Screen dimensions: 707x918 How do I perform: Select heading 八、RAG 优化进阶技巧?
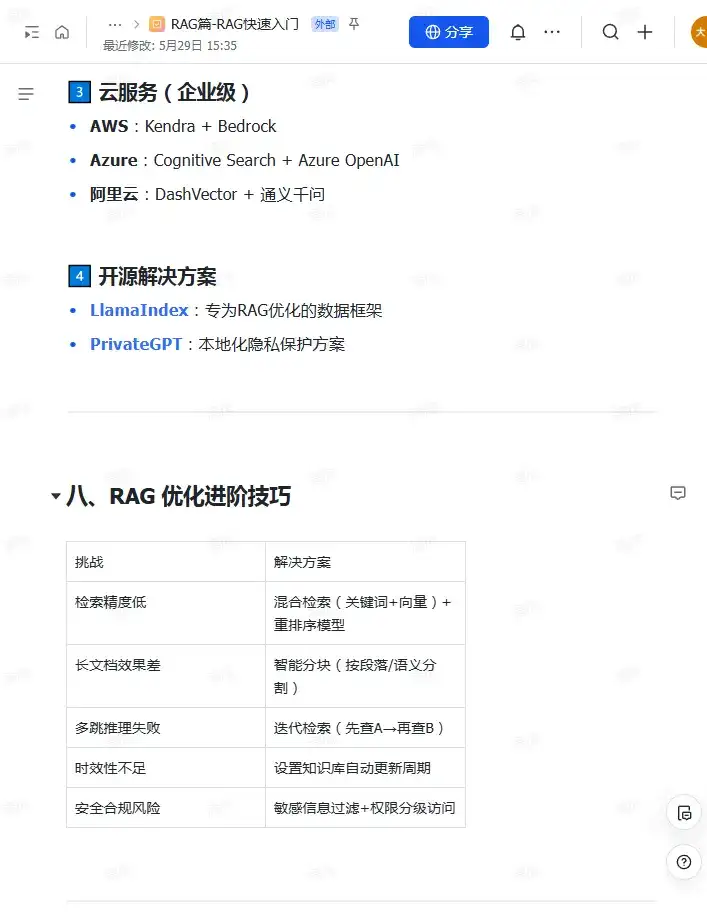[x=179, y=496]
